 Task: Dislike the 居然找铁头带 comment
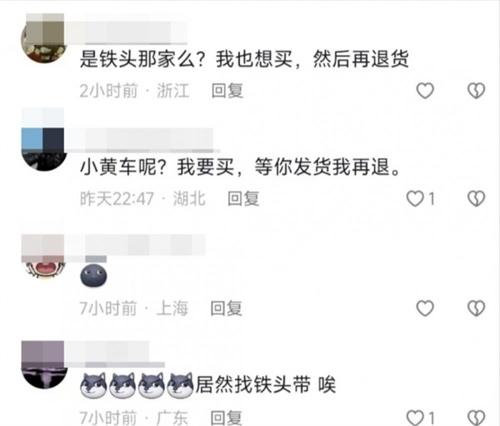pos(476,418)
